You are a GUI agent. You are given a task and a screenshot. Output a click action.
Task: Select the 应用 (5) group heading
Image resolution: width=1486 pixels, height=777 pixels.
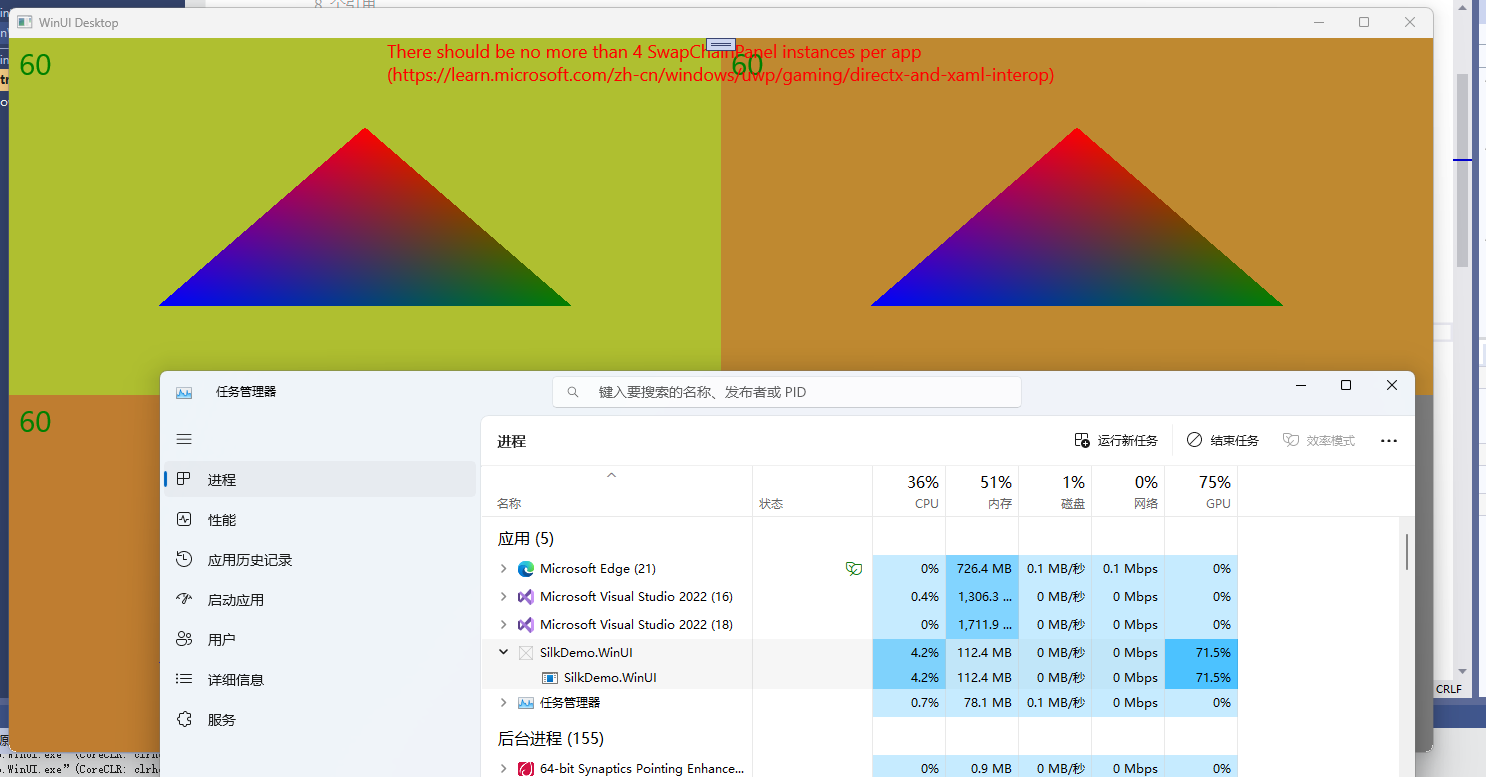click(x=526, y=539)
